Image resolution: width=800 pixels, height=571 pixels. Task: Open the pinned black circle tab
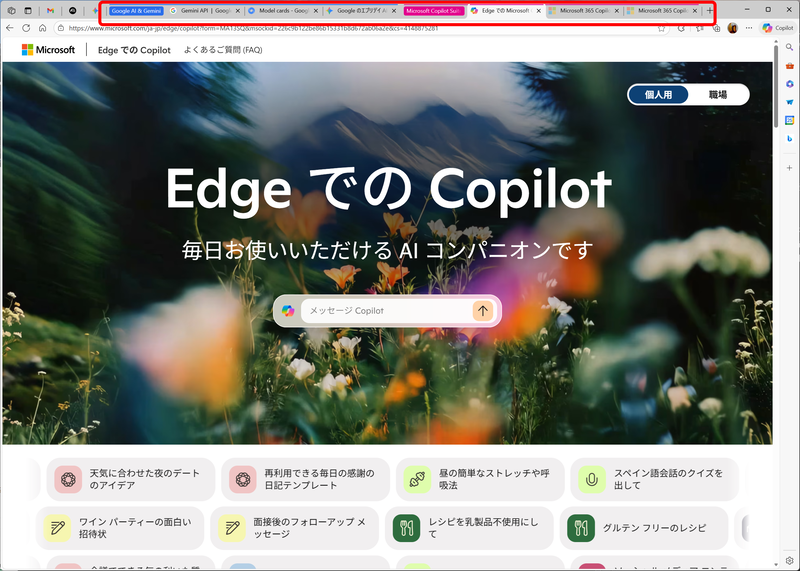coord(72,10)
